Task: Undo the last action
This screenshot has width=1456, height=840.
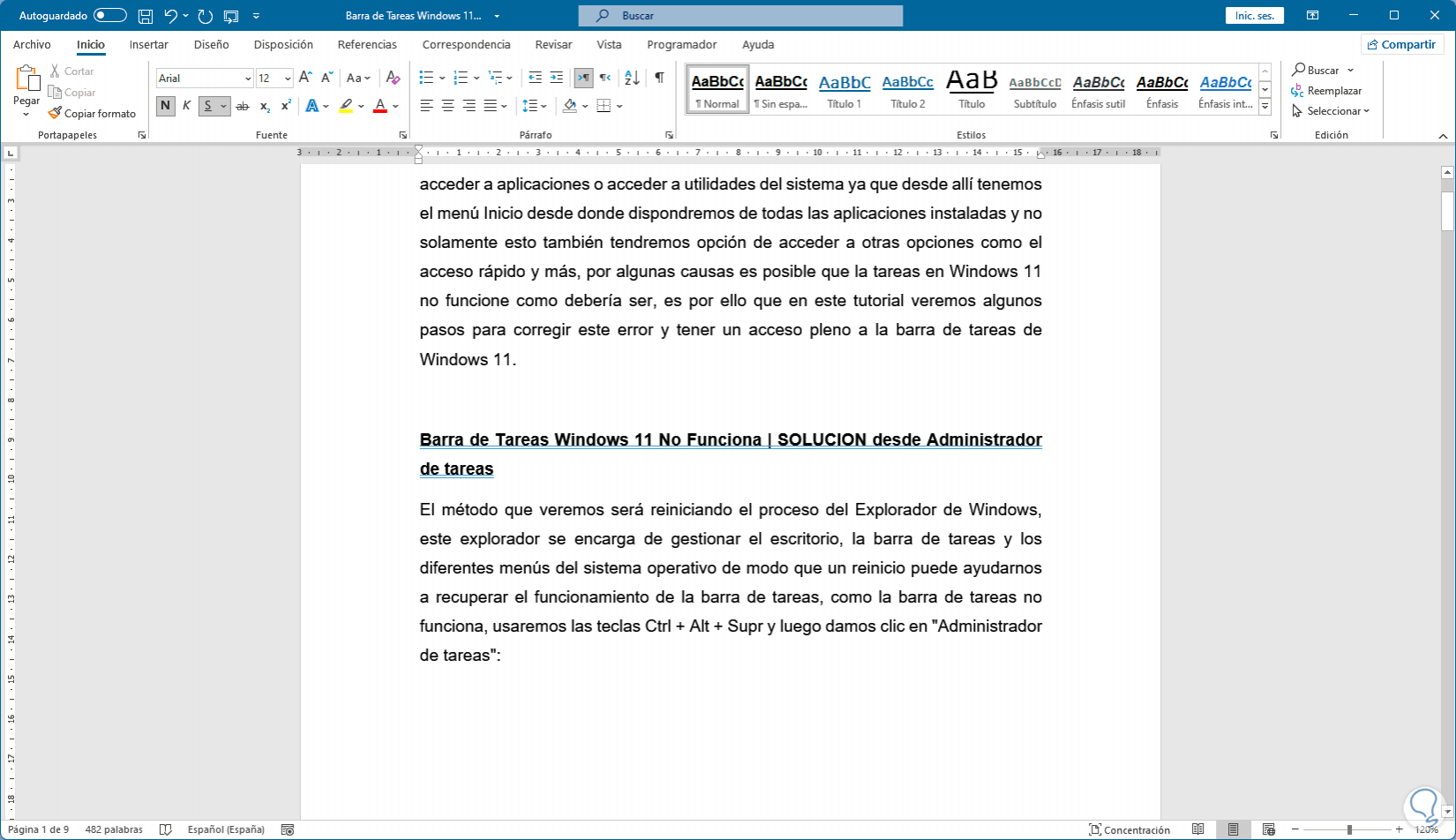Action: point(171,16)
